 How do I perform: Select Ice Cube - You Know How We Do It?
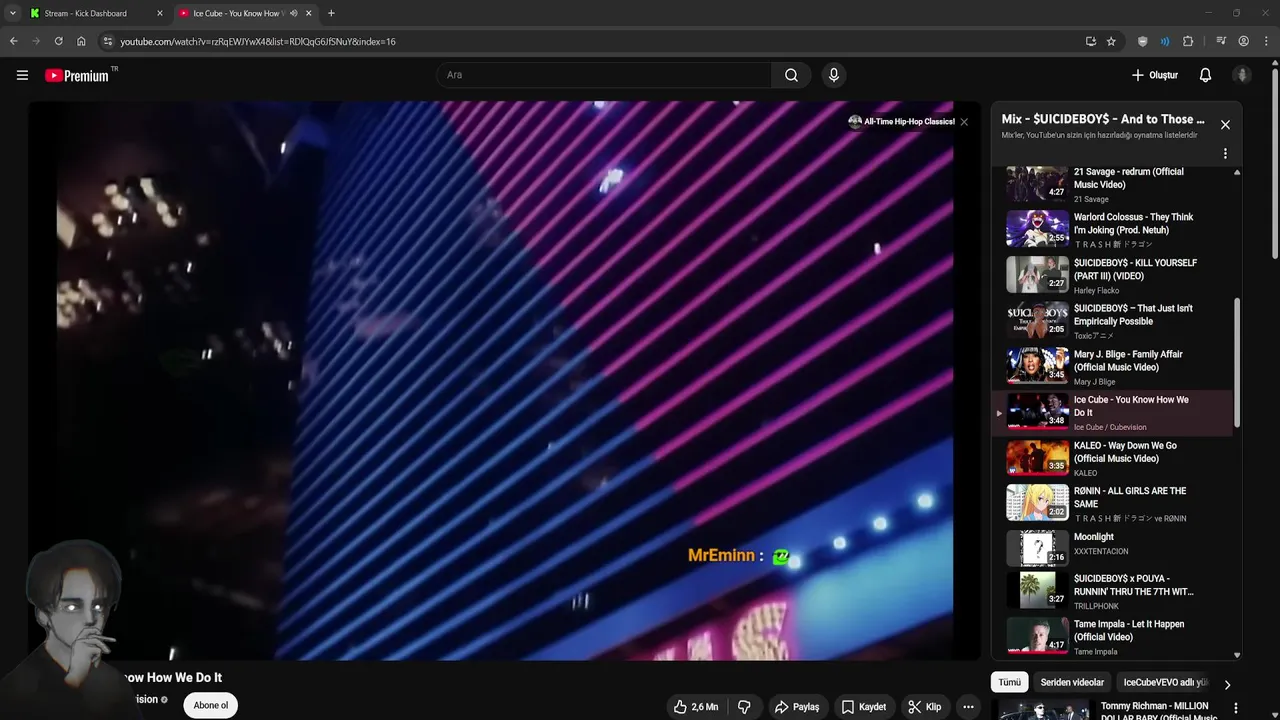(1112, 413)
